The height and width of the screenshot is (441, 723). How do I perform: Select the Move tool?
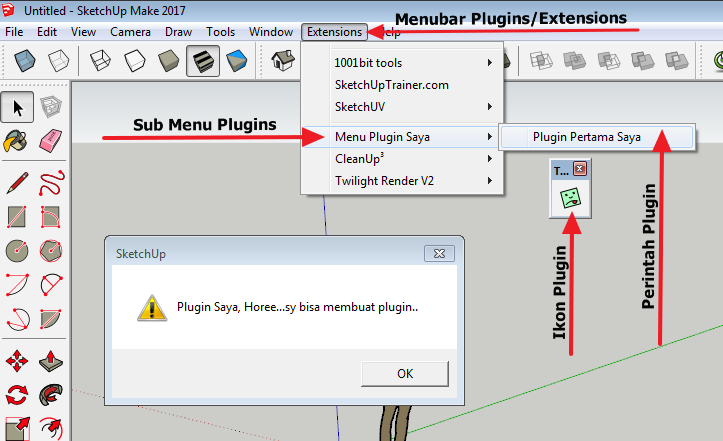coord(17,361)
